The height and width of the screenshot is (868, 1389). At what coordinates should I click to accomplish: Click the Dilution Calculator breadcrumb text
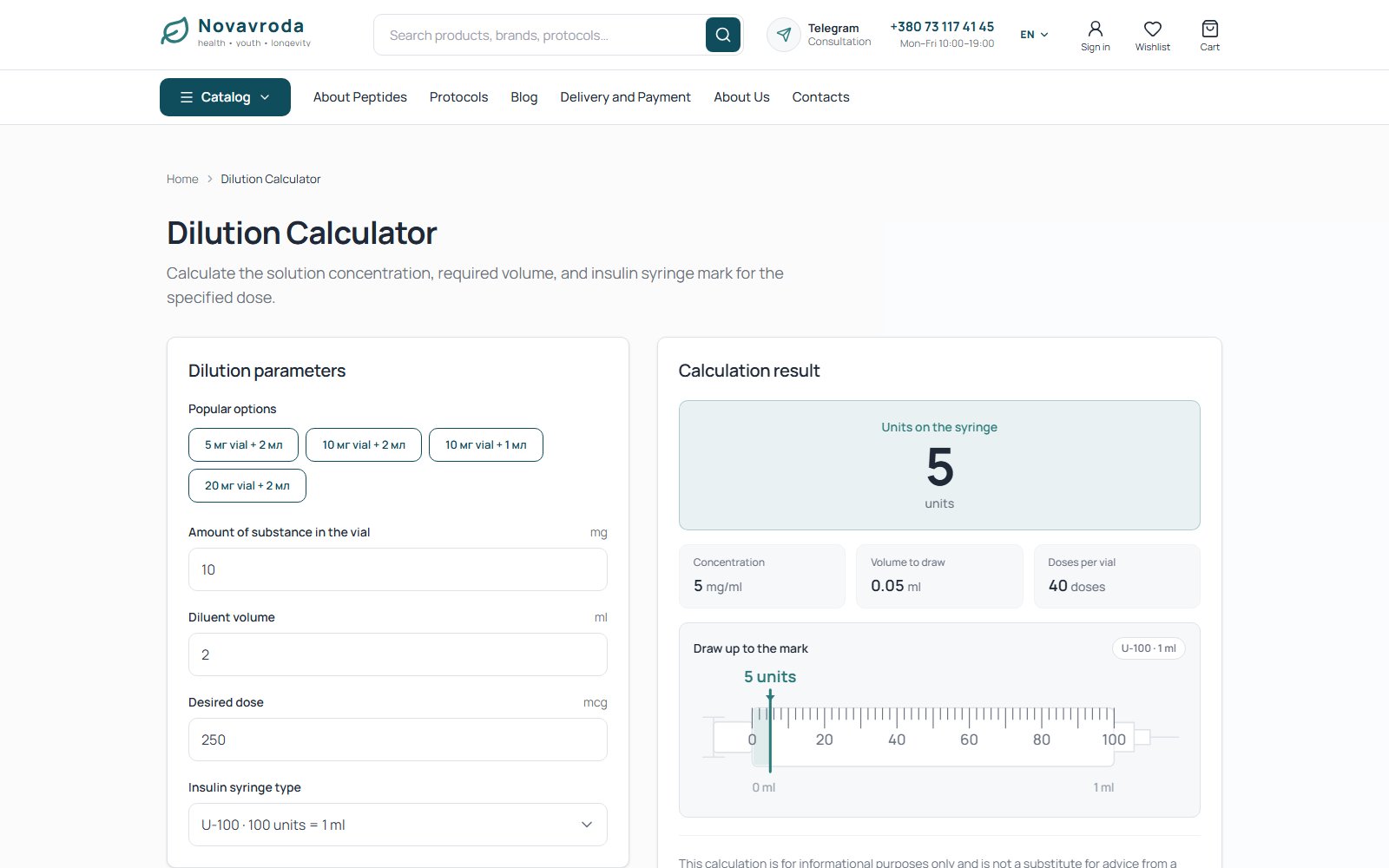(271, 179)
